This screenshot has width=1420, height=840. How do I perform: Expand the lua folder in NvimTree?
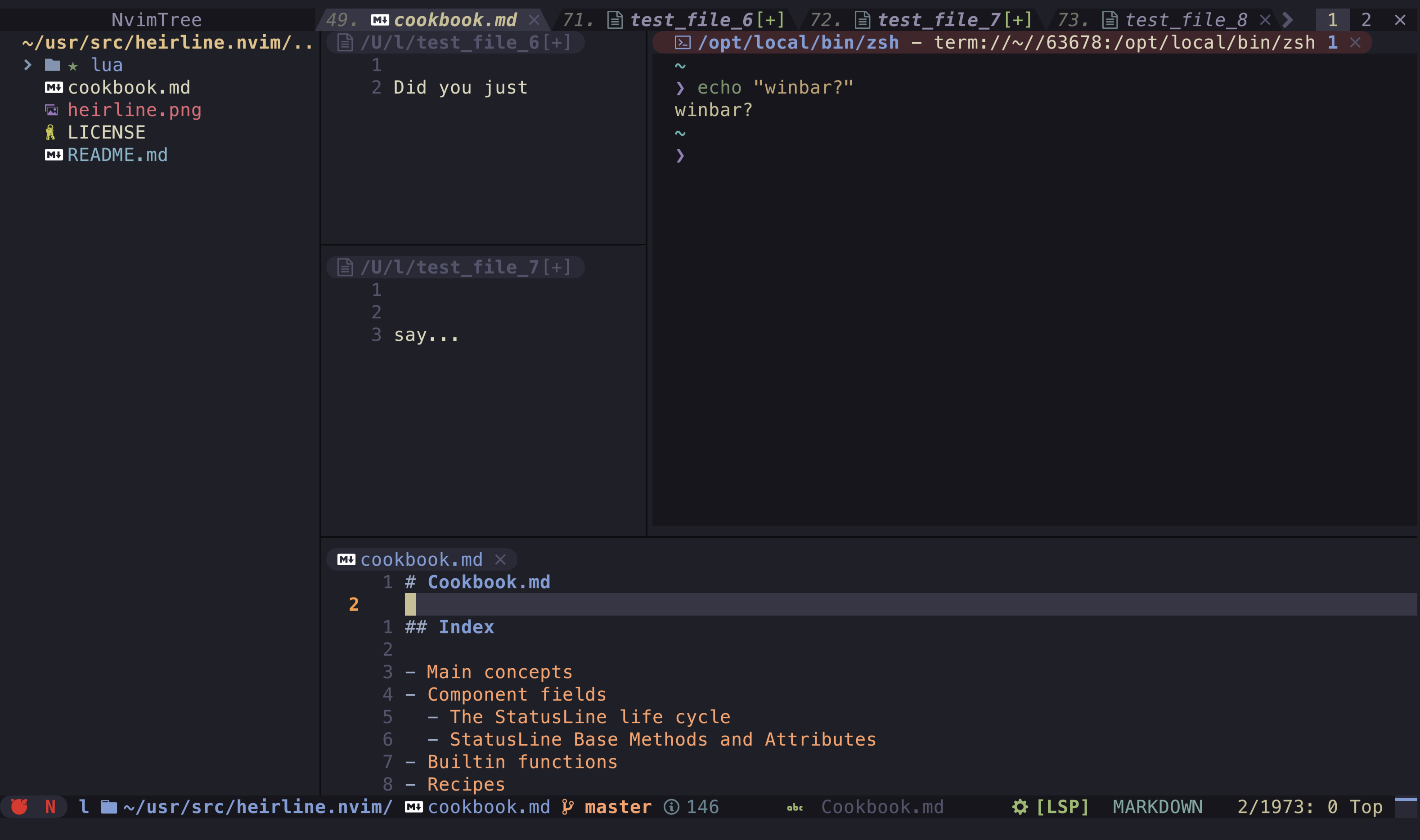[28, 65]
